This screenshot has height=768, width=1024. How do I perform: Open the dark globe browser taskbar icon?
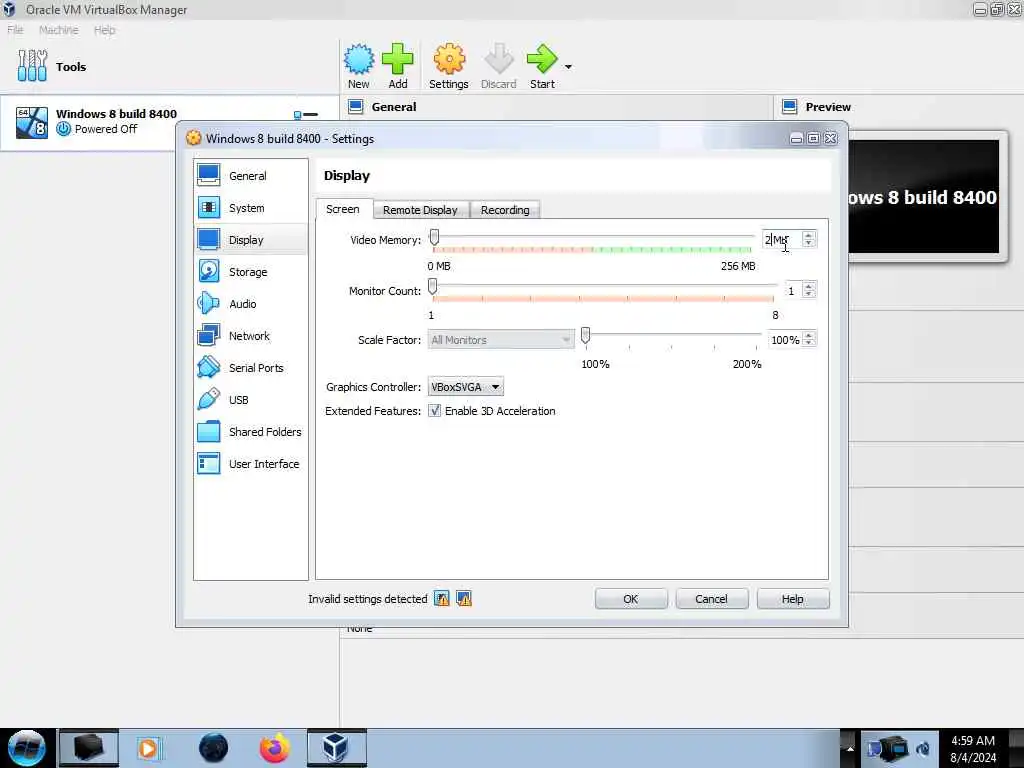point(214,748)
